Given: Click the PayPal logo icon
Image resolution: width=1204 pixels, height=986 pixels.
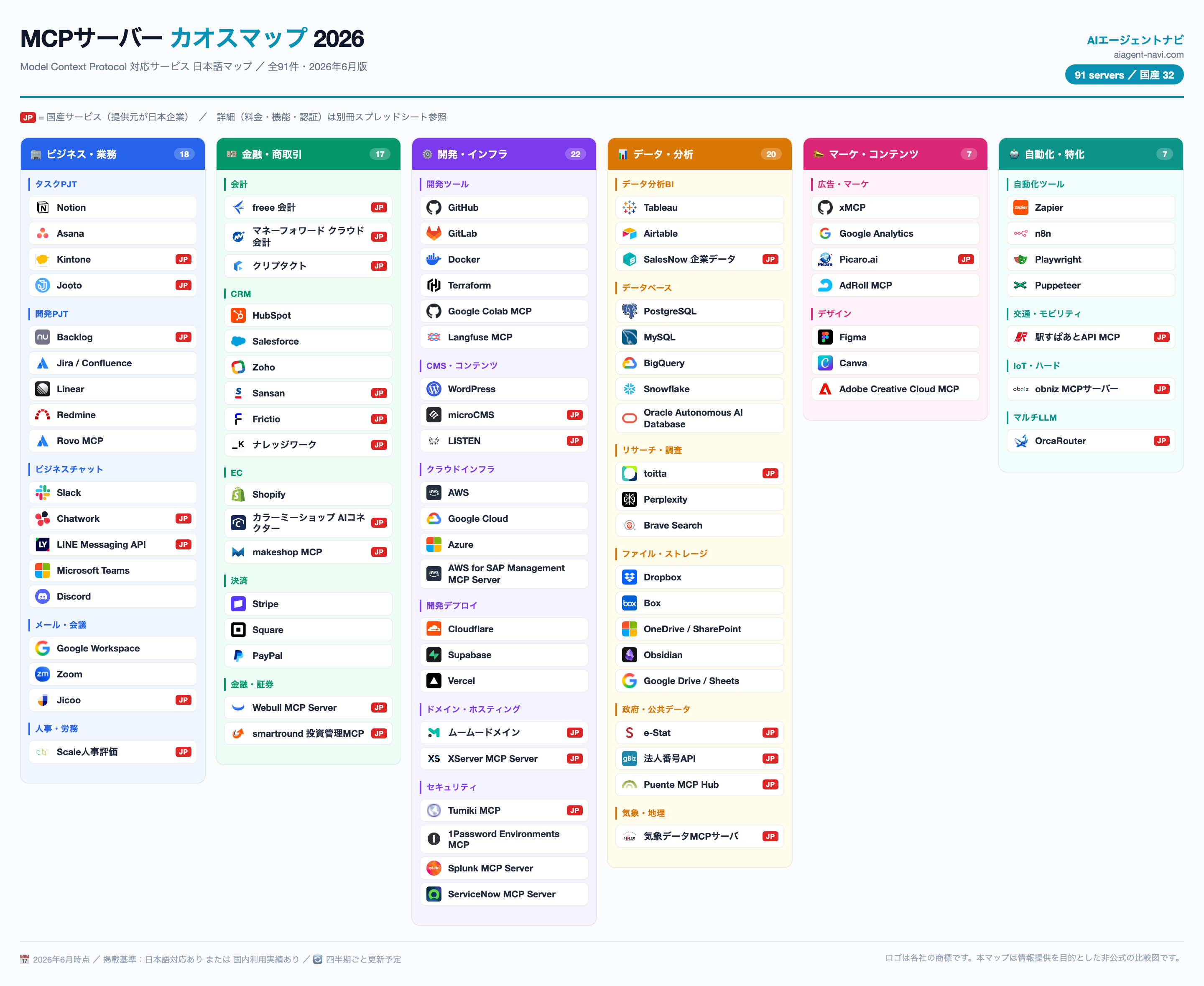Looking at the screenshot, I should point(239,656).
